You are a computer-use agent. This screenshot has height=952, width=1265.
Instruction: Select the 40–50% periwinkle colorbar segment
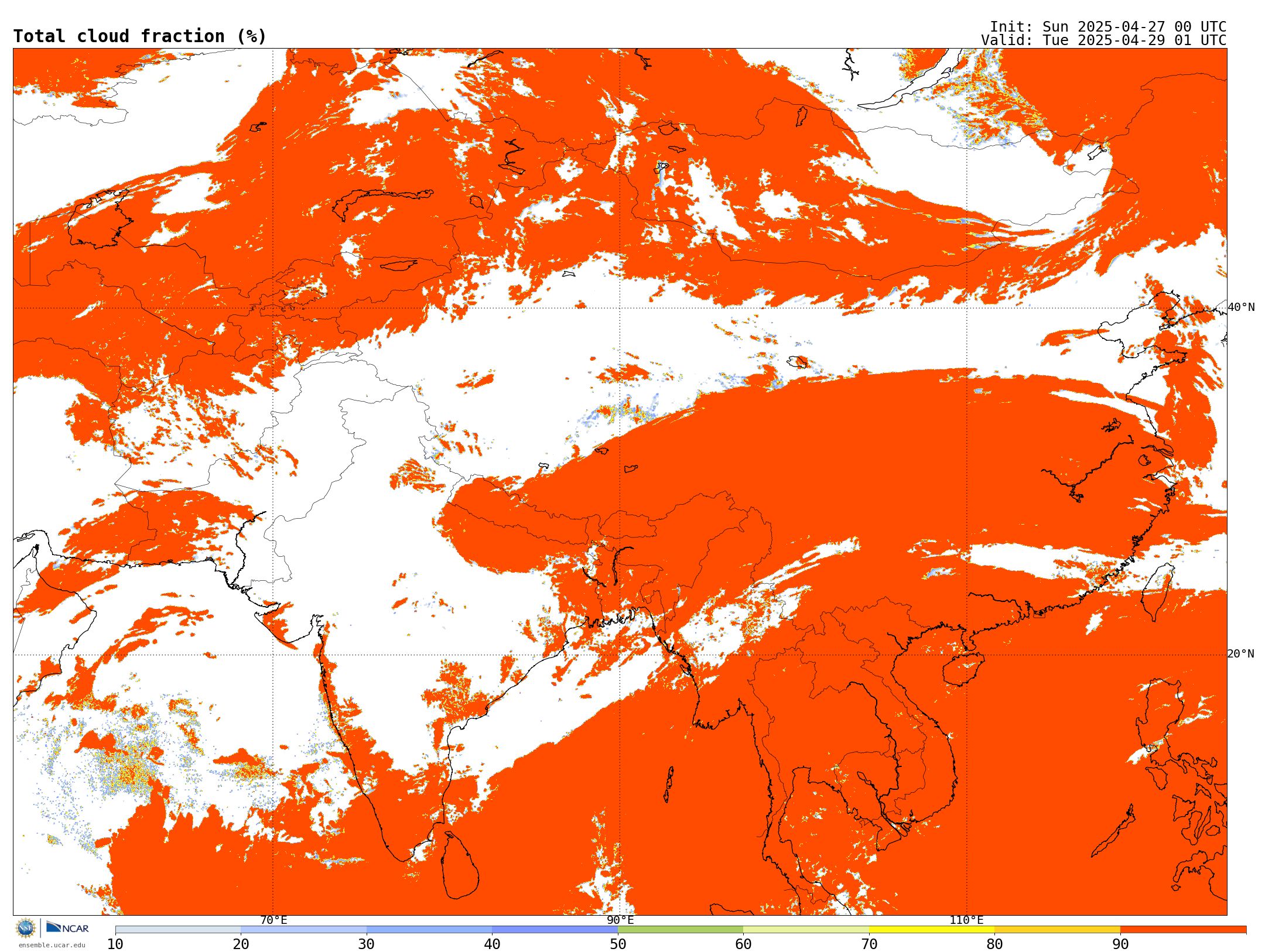click(555, 930)
